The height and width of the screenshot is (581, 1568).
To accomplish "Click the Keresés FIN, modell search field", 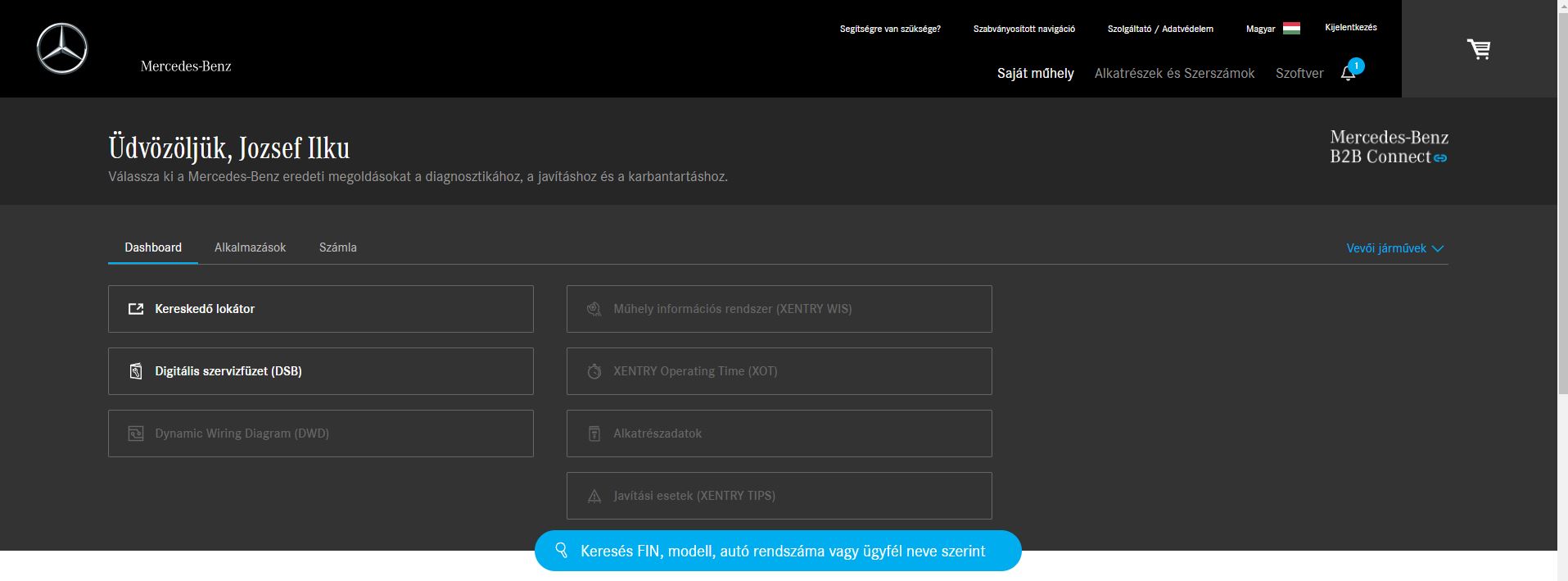I will pos(782,551).
